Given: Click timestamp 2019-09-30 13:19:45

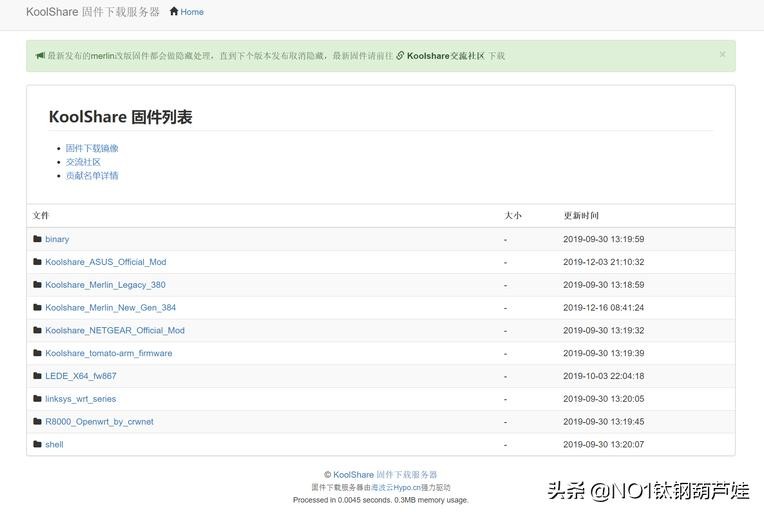Looking at the screenshot, I should [604, 422].
